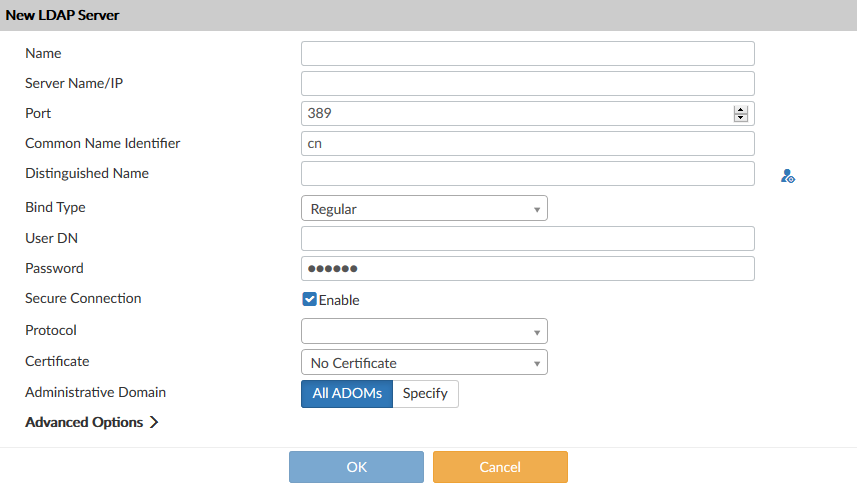Click into the Server Name/IP field
The width and height of the screenshot is (857, 483).
coord(527,83)
